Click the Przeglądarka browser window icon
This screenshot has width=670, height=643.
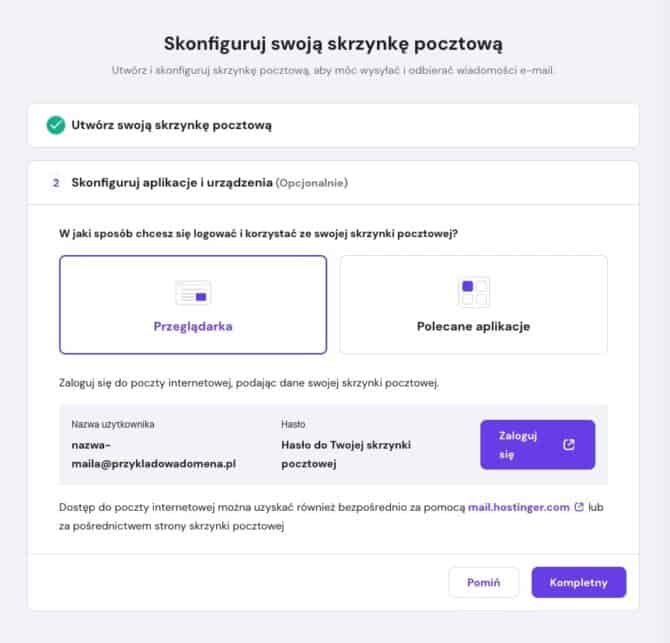coord(193,292)
